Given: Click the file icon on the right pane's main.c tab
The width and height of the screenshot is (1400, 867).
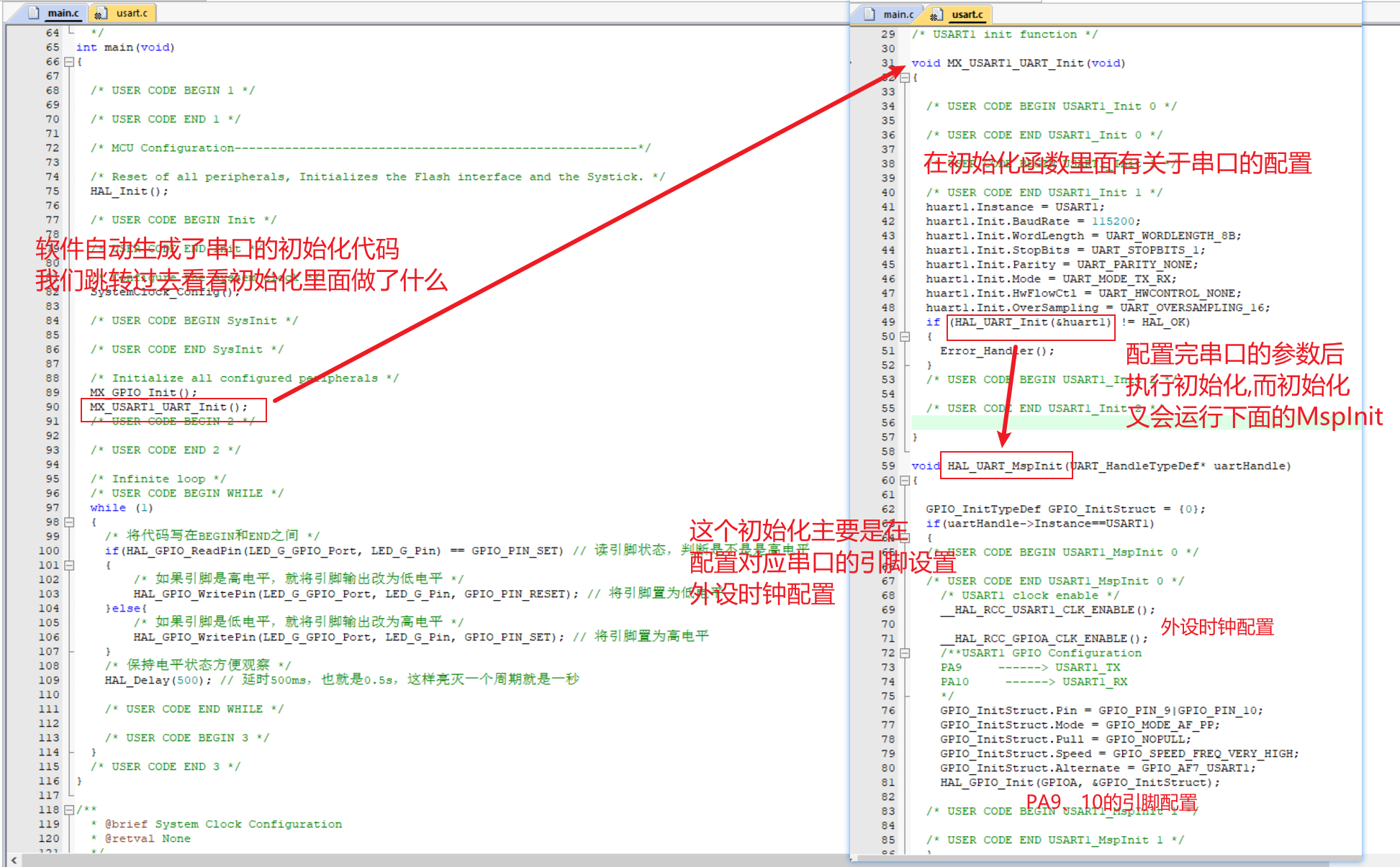Looking at the screenshot, I should coord(870,14).
